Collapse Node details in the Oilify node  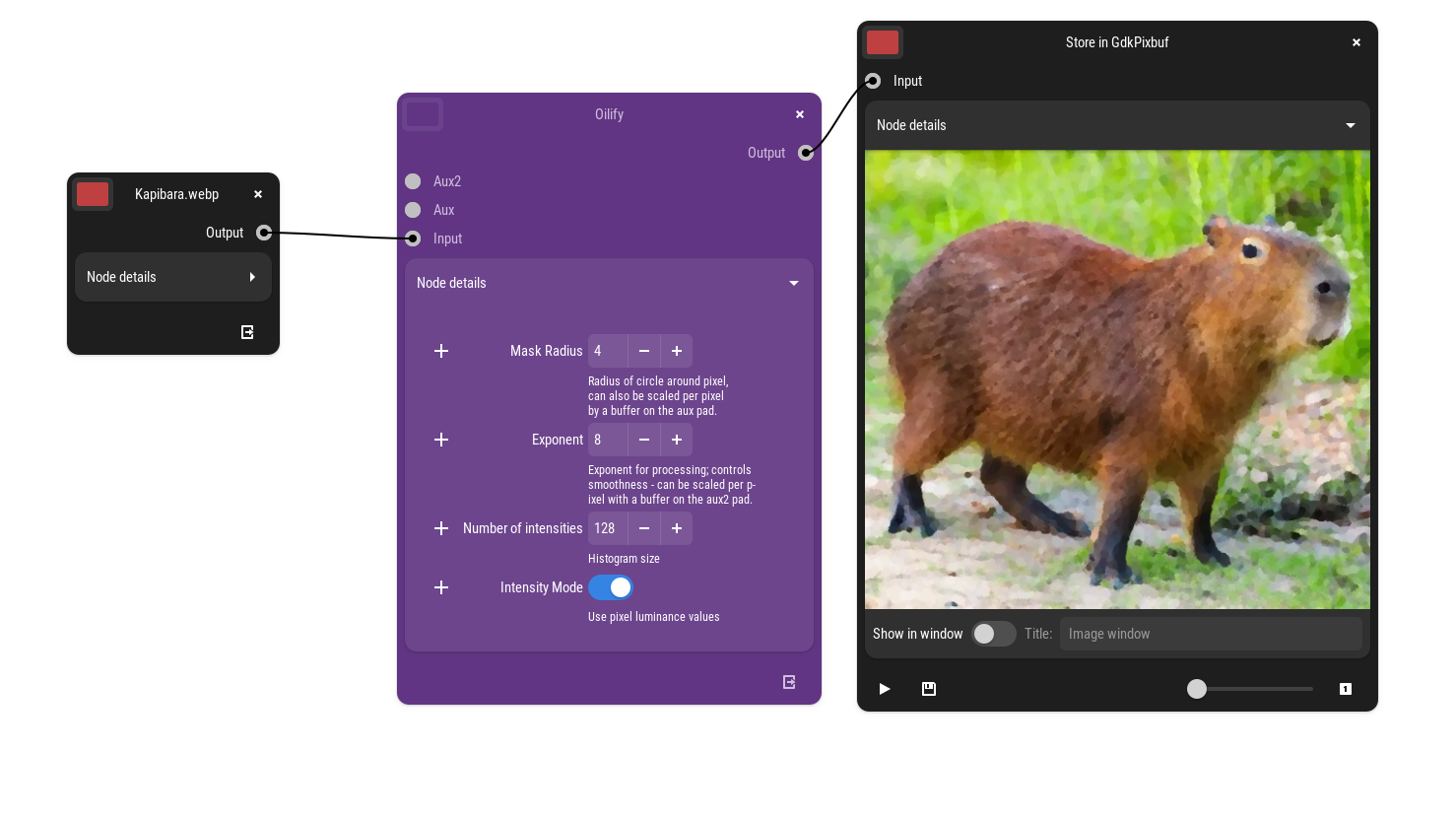click(x=793, y=283)
